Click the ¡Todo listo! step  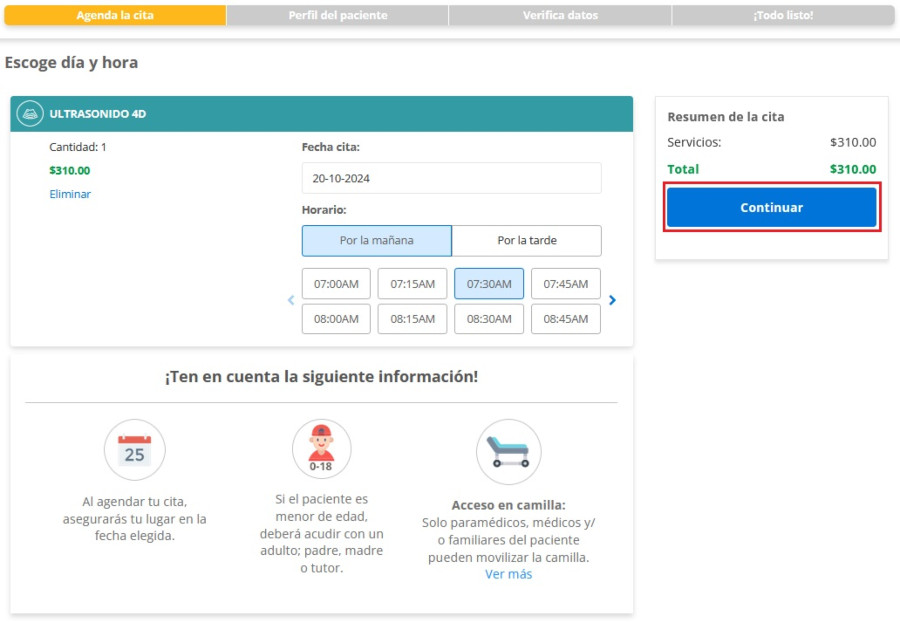(x=782, y=16)
